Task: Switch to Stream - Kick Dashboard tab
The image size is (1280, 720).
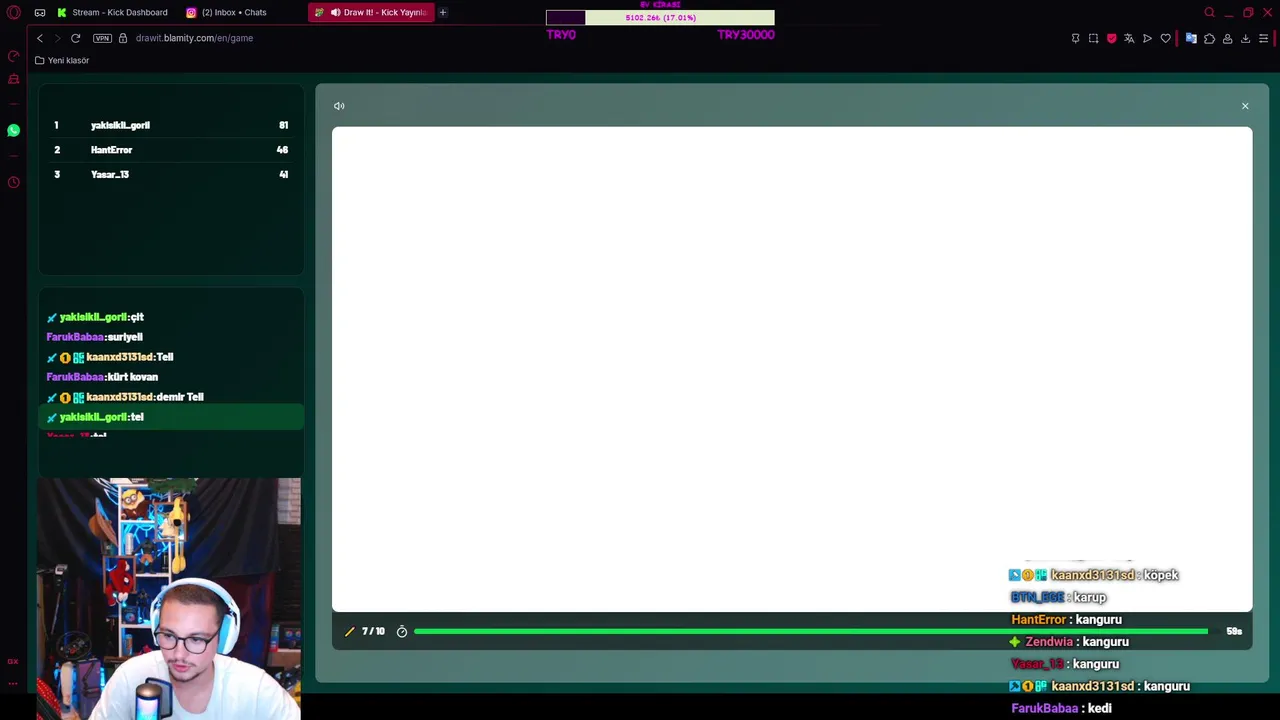Action: (113, 12)
